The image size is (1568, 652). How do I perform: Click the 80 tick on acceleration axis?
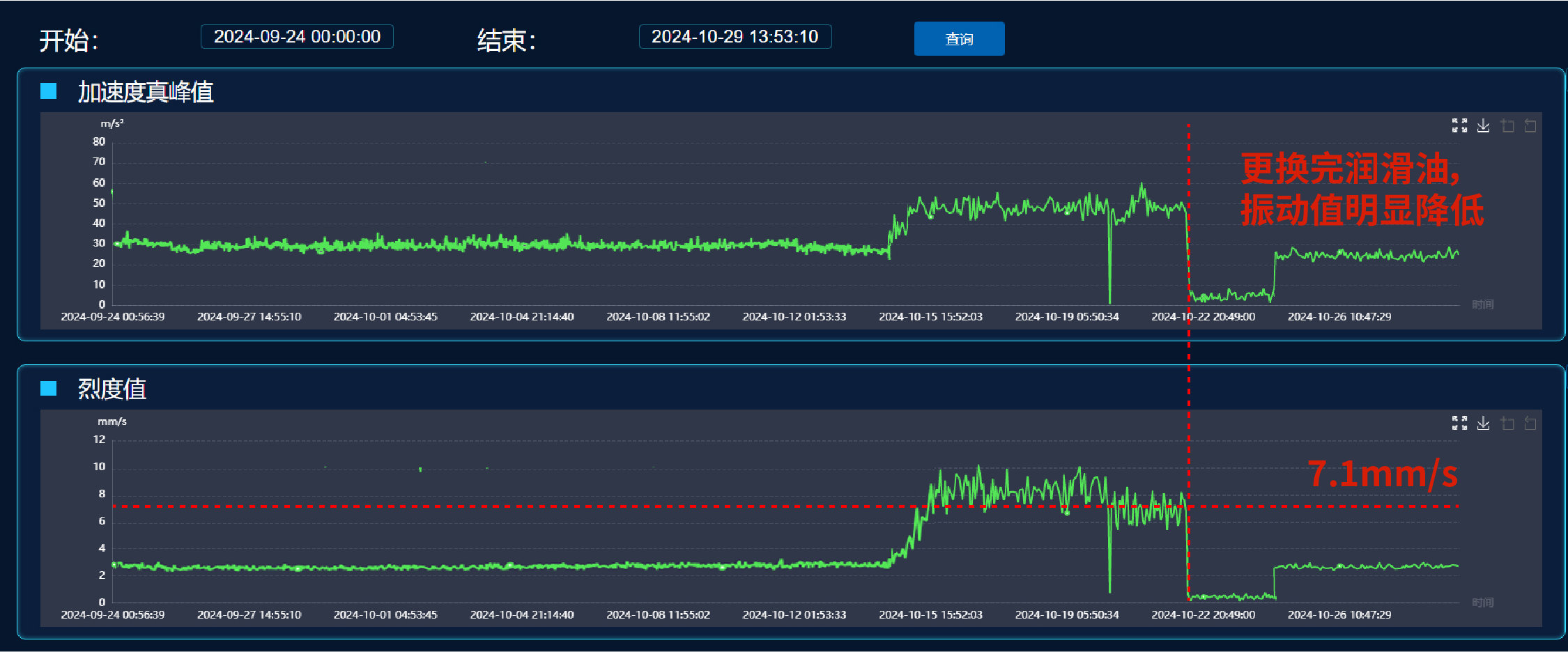pos(99,141)
